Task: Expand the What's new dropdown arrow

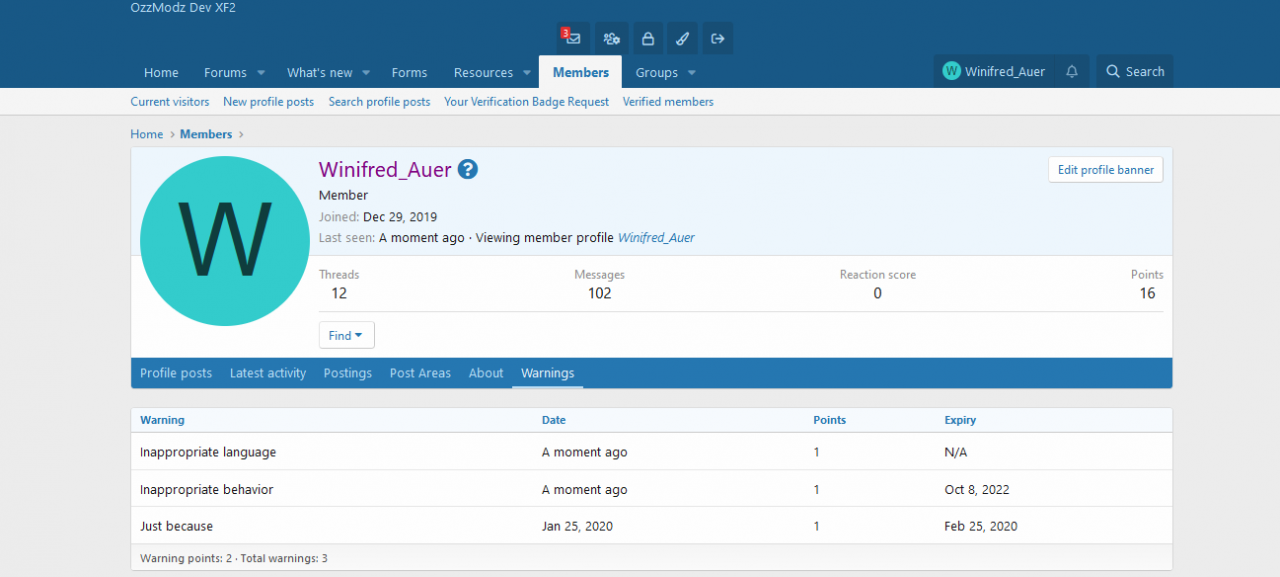Action: pyautogui.click(x=366, y=73)
